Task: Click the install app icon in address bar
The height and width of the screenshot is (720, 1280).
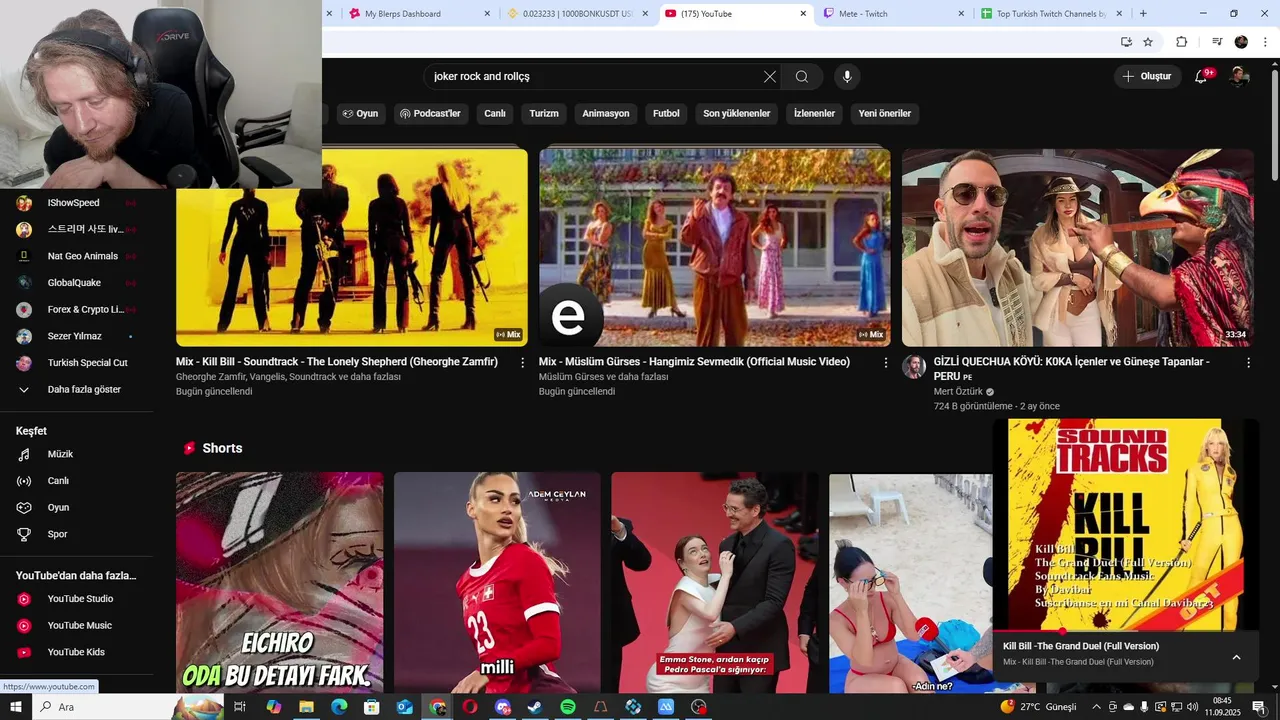Action: (x=1126, y=42)
